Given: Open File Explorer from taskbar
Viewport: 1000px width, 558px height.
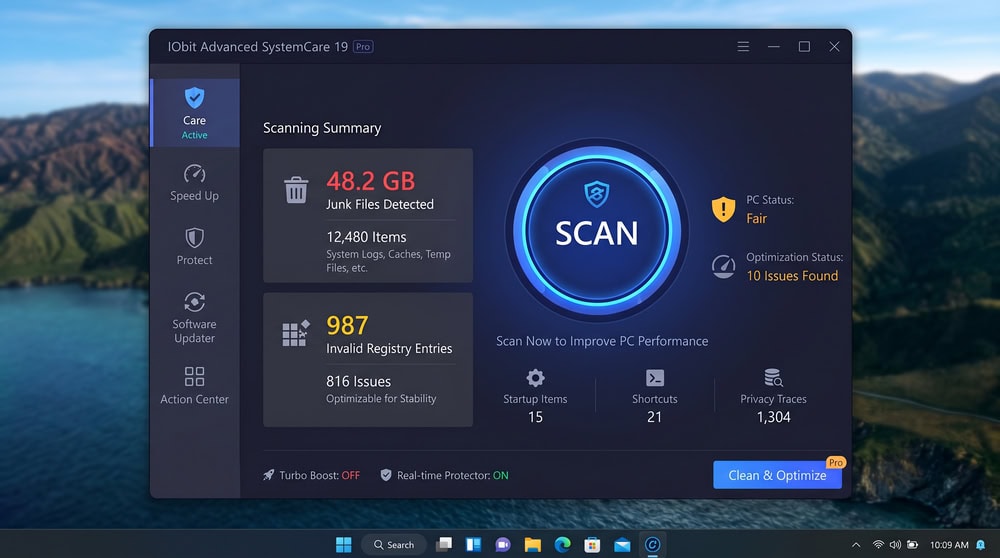Looking at the screenshot, I should [x=533, y=545].
